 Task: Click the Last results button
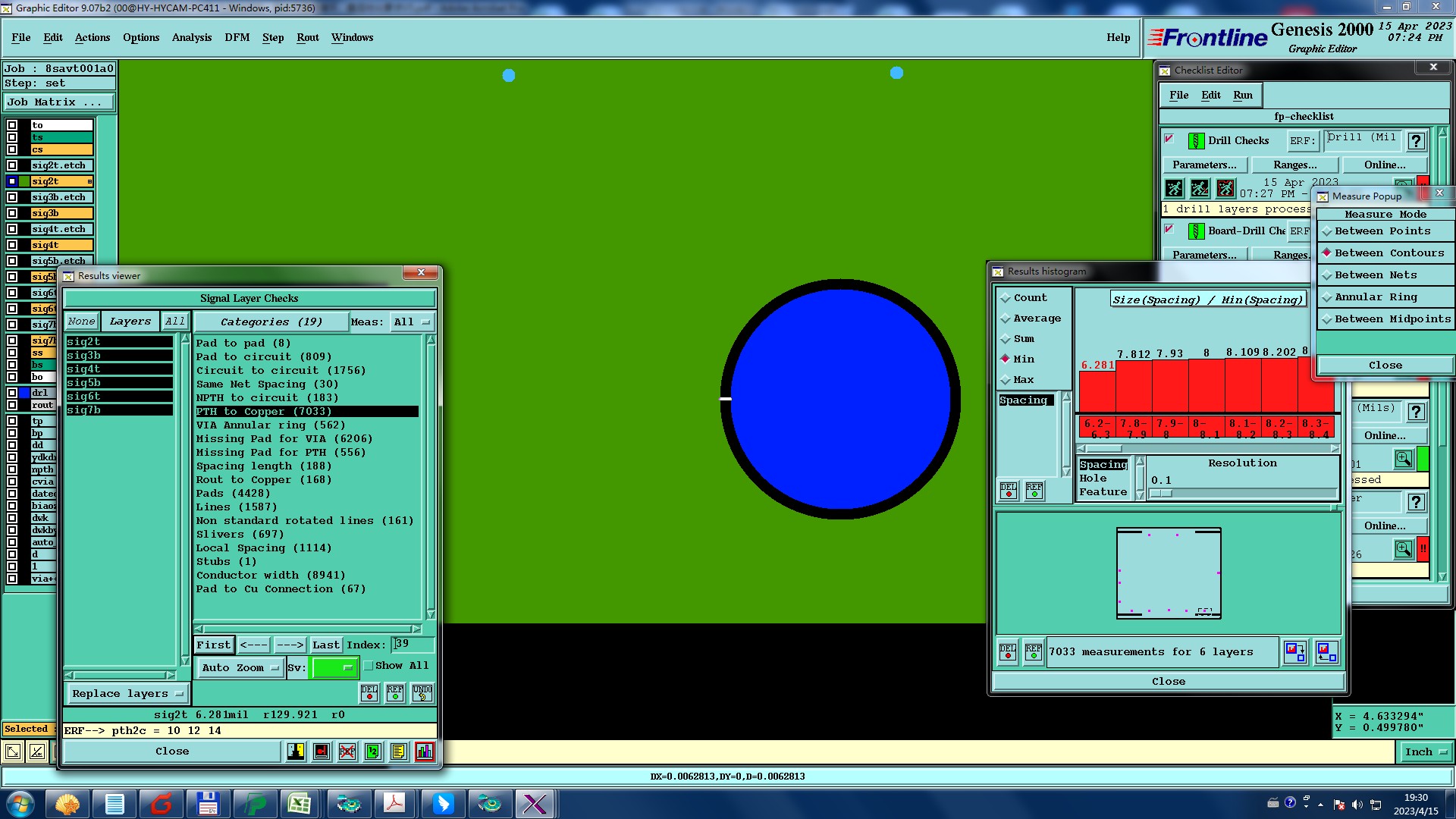(x=325, y=645)
